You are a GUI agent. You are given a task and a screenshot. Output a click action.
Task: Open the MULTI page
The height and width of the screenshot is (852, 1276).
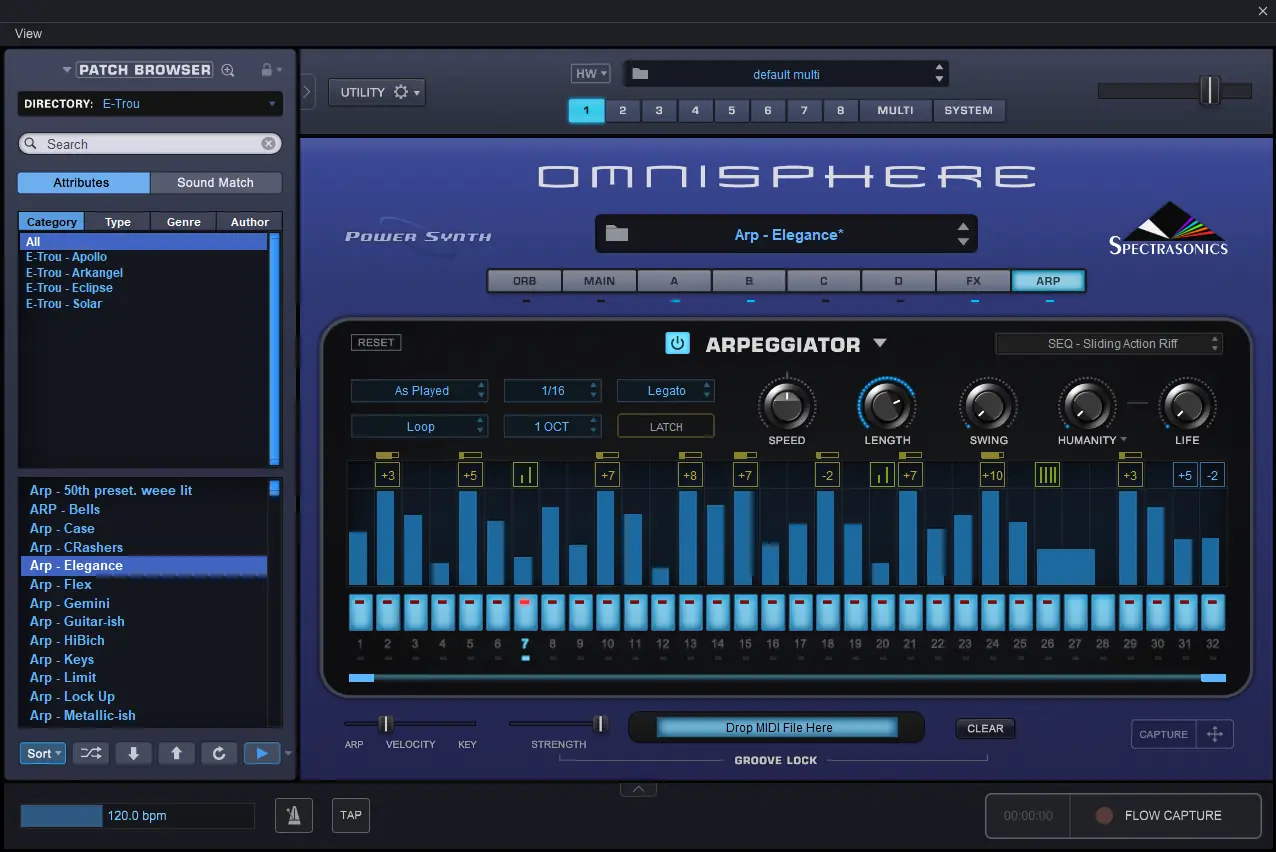click(895, 110)
